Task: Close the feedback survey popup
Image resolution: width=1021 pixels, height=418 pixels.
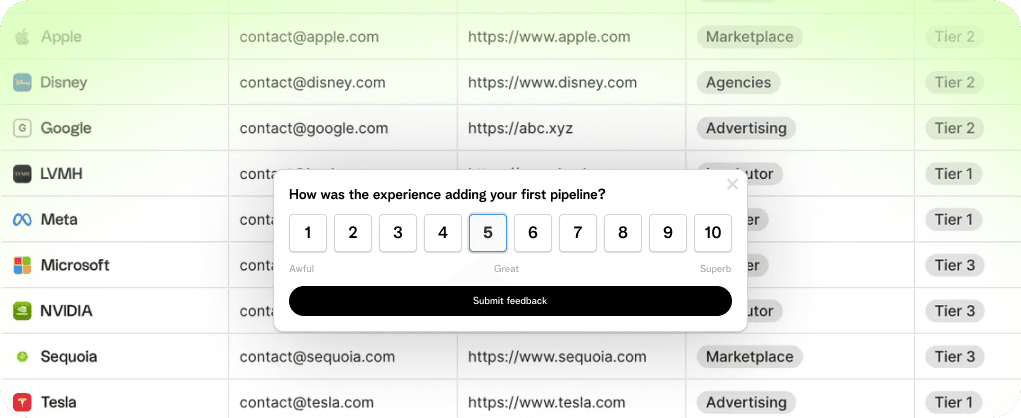Action: point(733,184)
